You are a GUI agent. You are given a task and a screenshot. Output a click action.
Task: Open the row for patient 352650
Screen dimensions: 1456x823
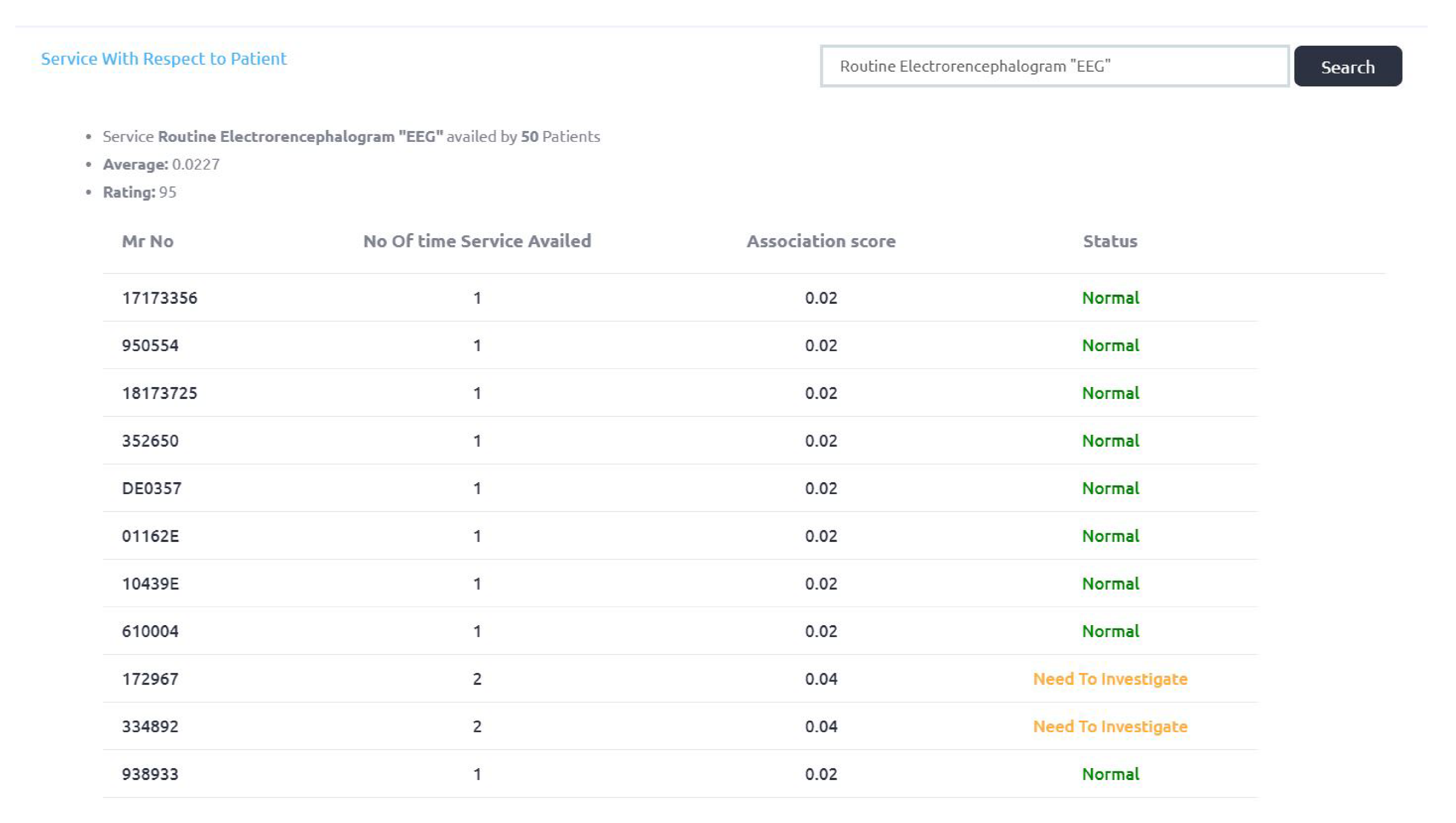[x=151, y=441]
